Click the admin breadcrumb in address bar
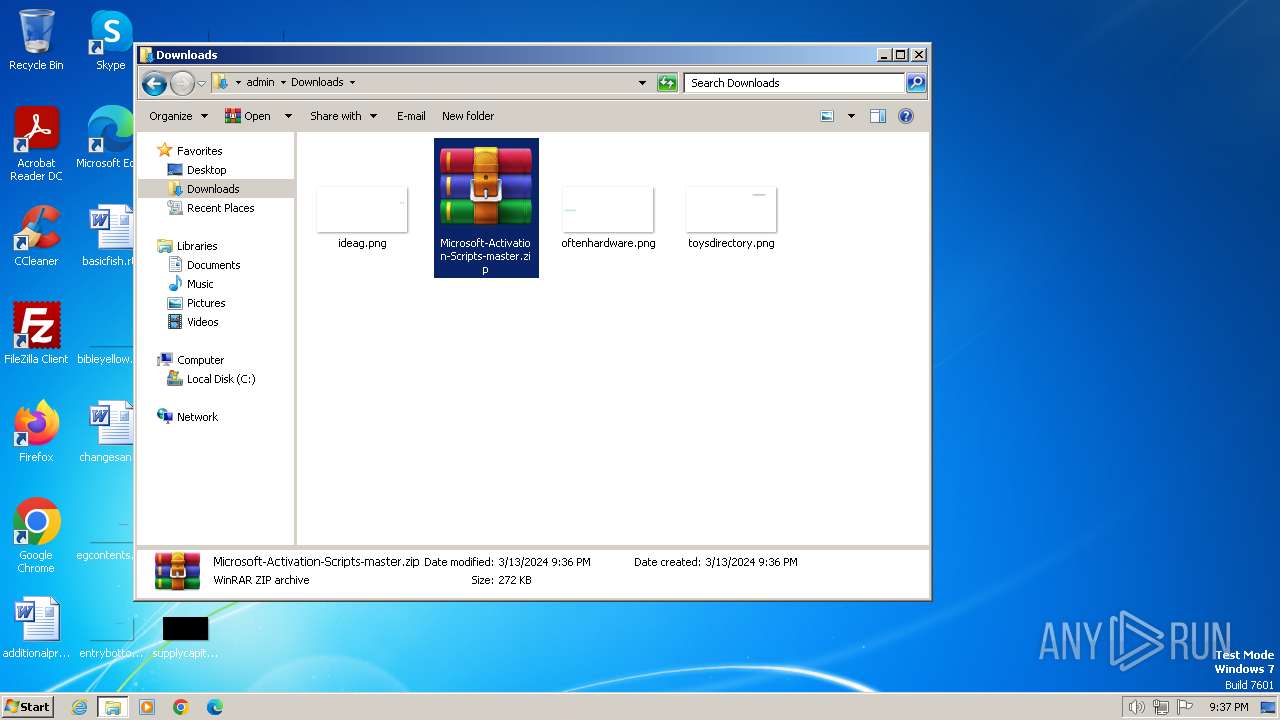Screen dimensions: 1280x720 (260, 83)
